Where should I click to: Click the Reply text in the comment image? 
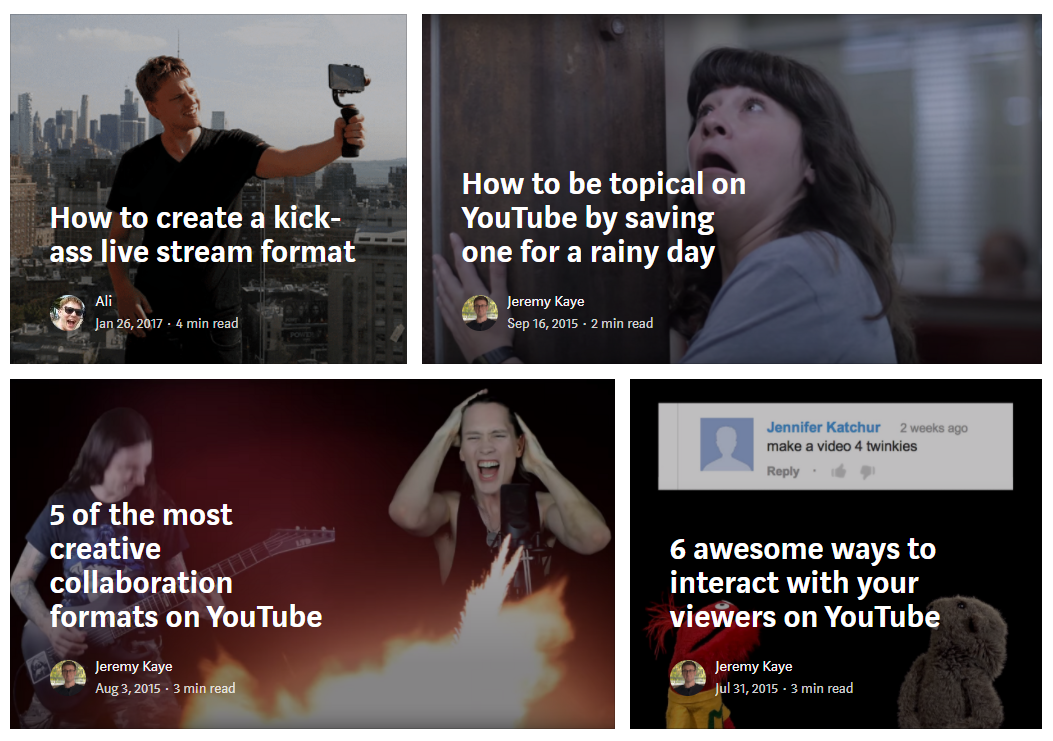(783, 471)
